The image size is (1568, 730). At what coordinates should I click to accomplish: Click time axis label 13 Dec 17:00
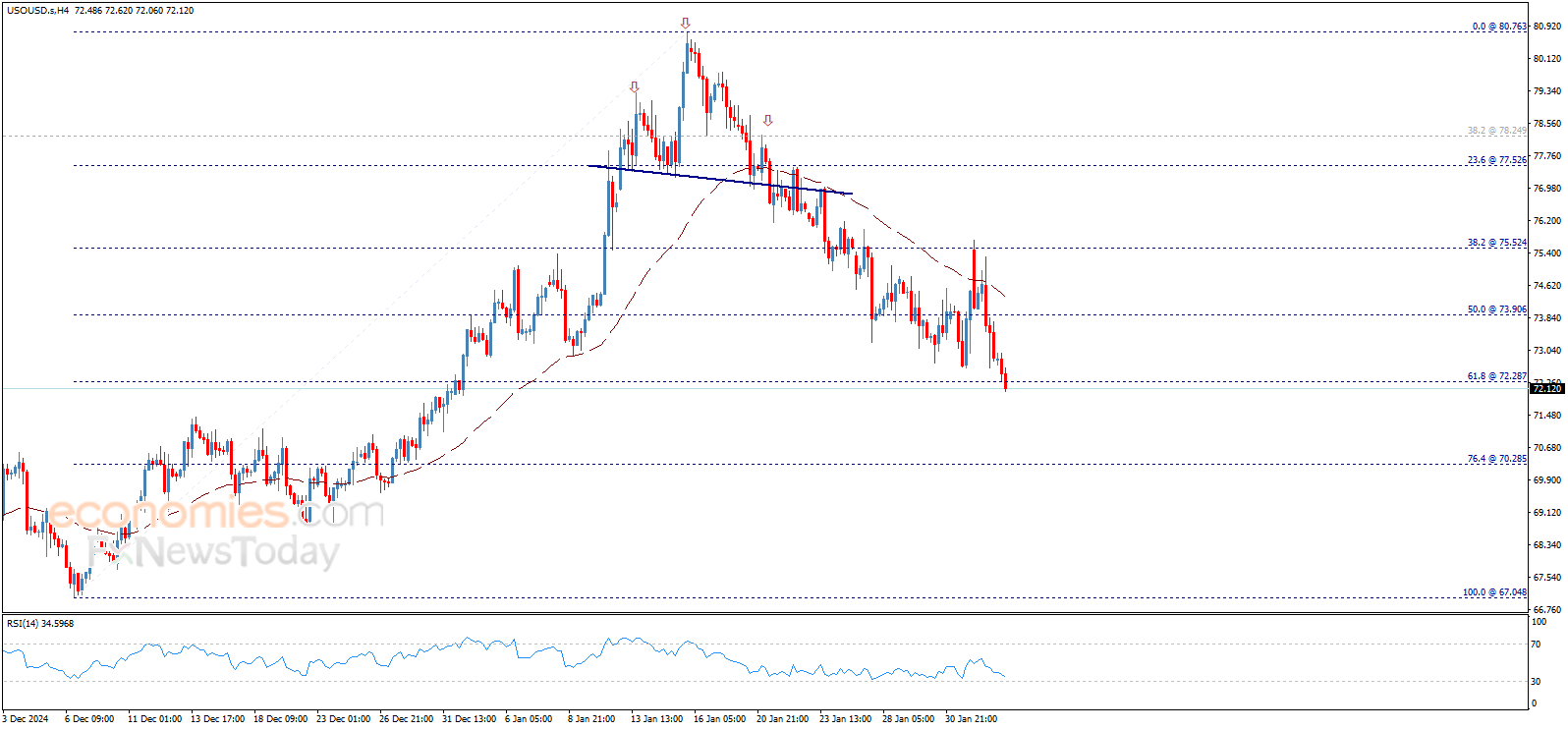(x=218, y=719)
